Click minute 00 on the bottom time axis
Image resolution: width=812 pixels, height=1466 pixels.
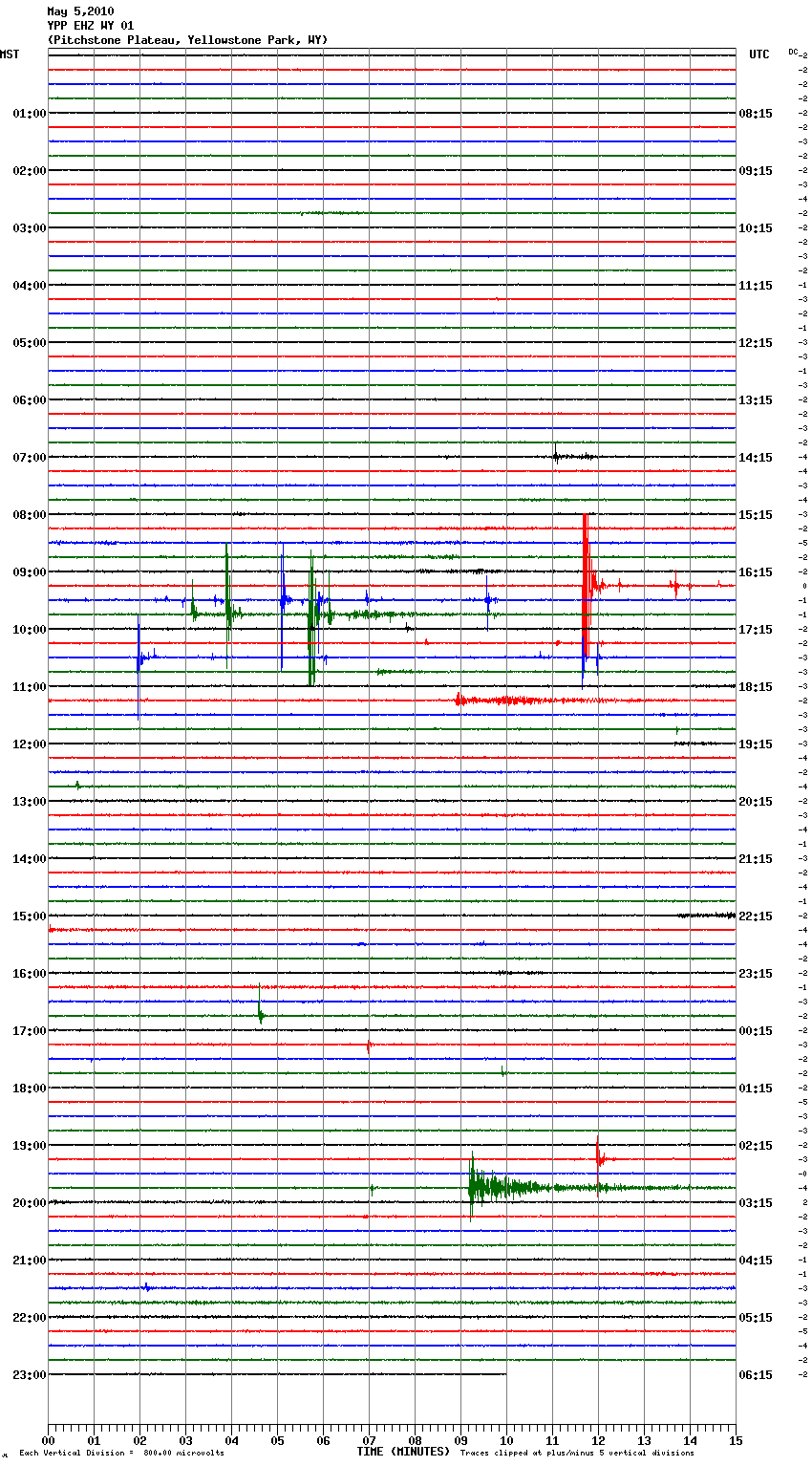(48, 1440)
